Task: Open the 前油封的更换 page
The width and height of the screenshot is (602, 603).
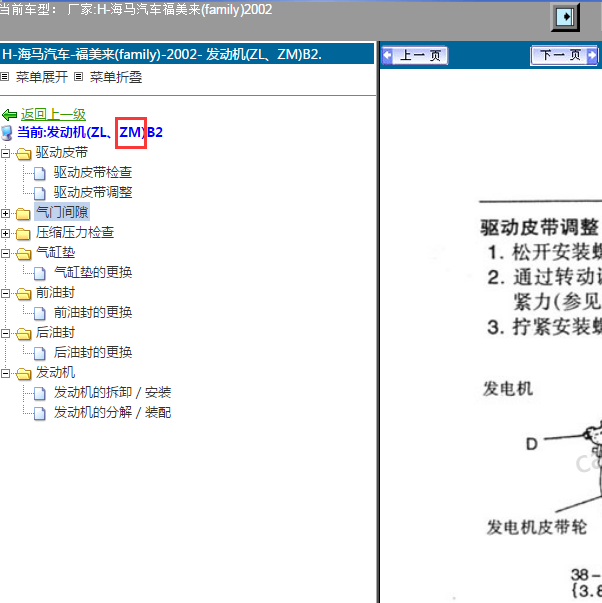Action: tap(93, 312)
